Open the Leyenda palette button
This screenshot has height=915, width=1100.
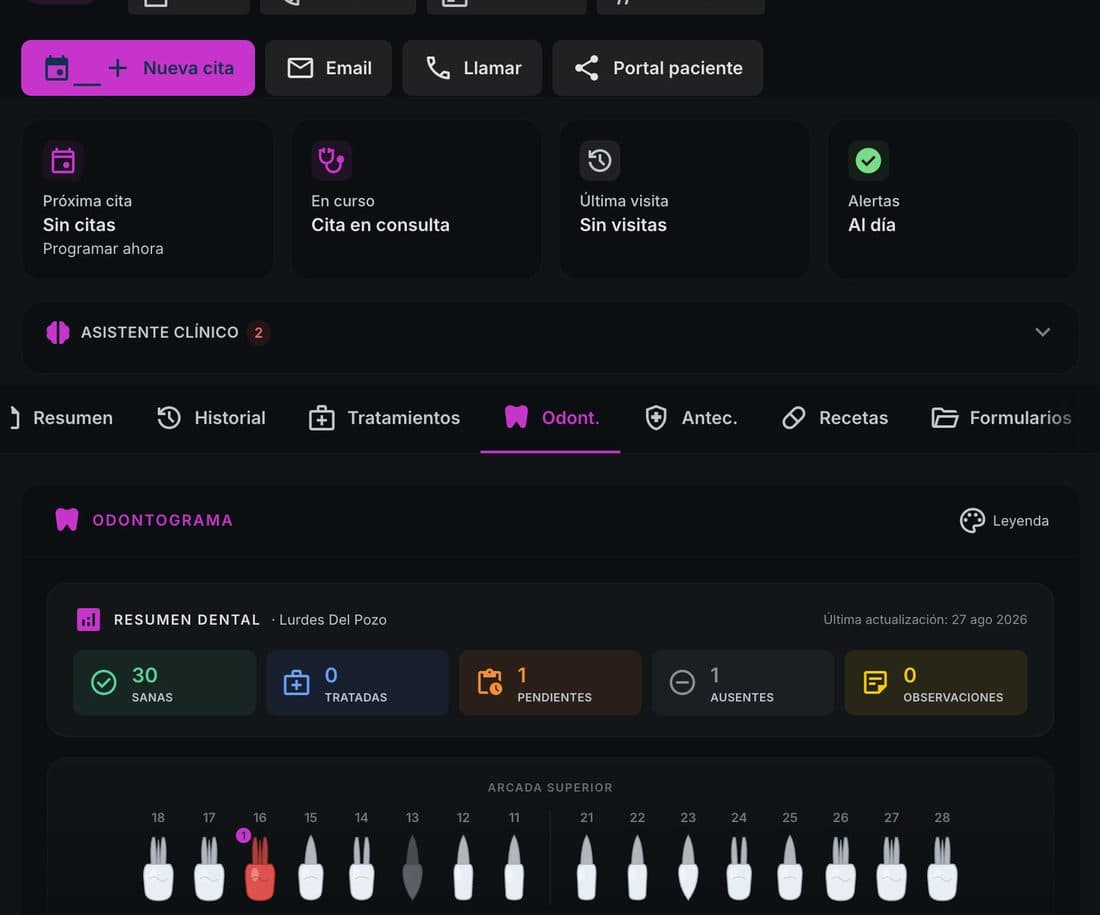pos(1004,521)
